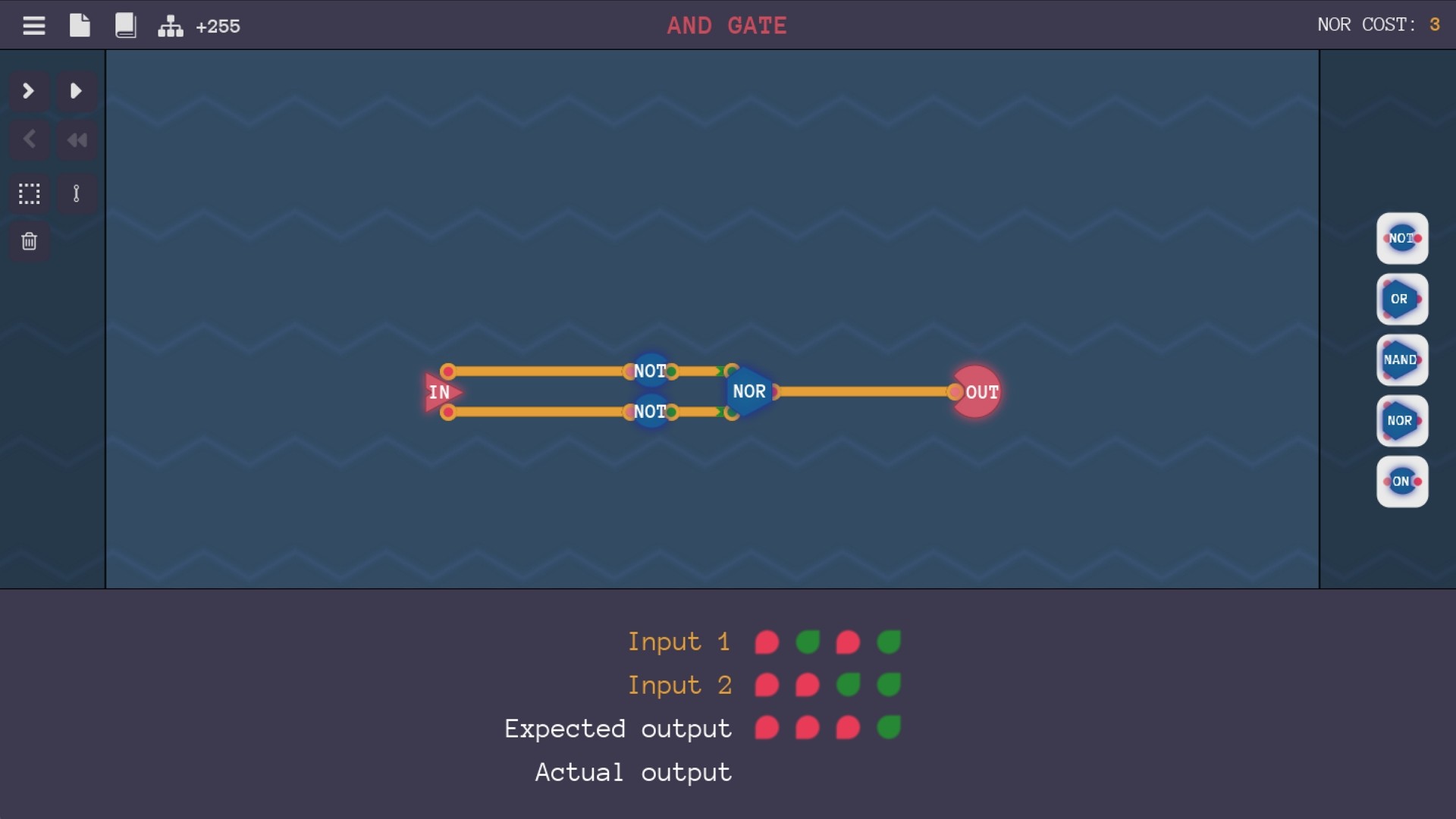Click the AND GATE level title
Viewport: 1456px width, 819px height.
[726, 26]
